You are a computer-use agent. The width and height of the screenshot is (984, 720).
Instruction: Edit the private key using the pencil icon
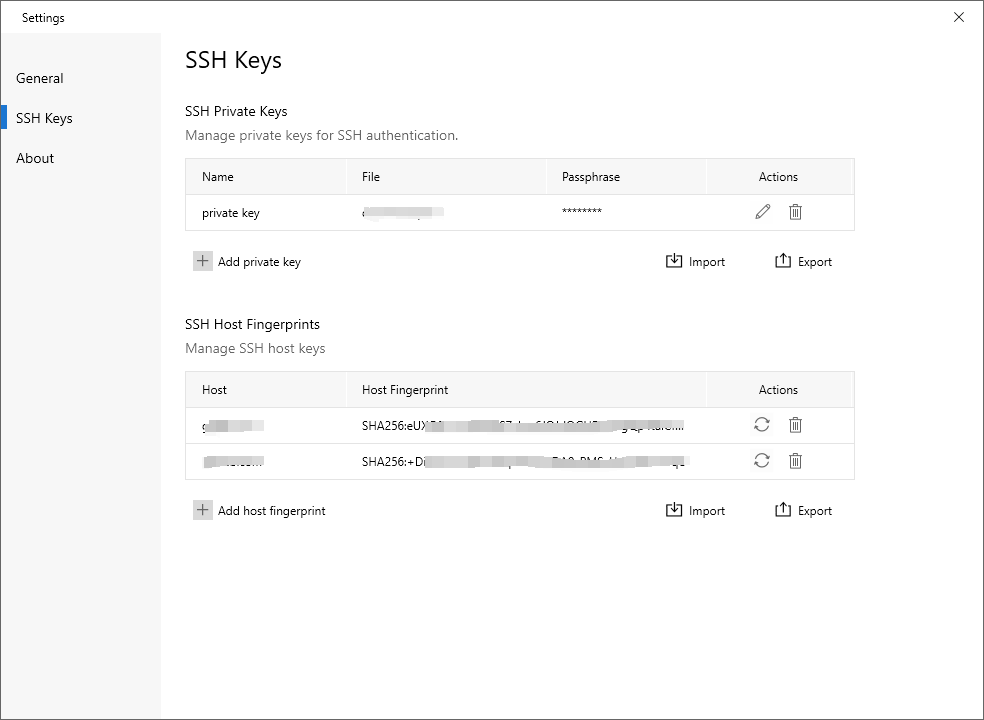(763, 212)
